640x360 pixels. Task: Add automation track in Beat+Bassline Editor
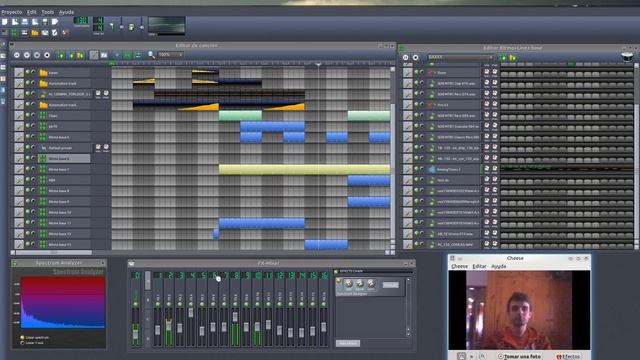[513, 58]
